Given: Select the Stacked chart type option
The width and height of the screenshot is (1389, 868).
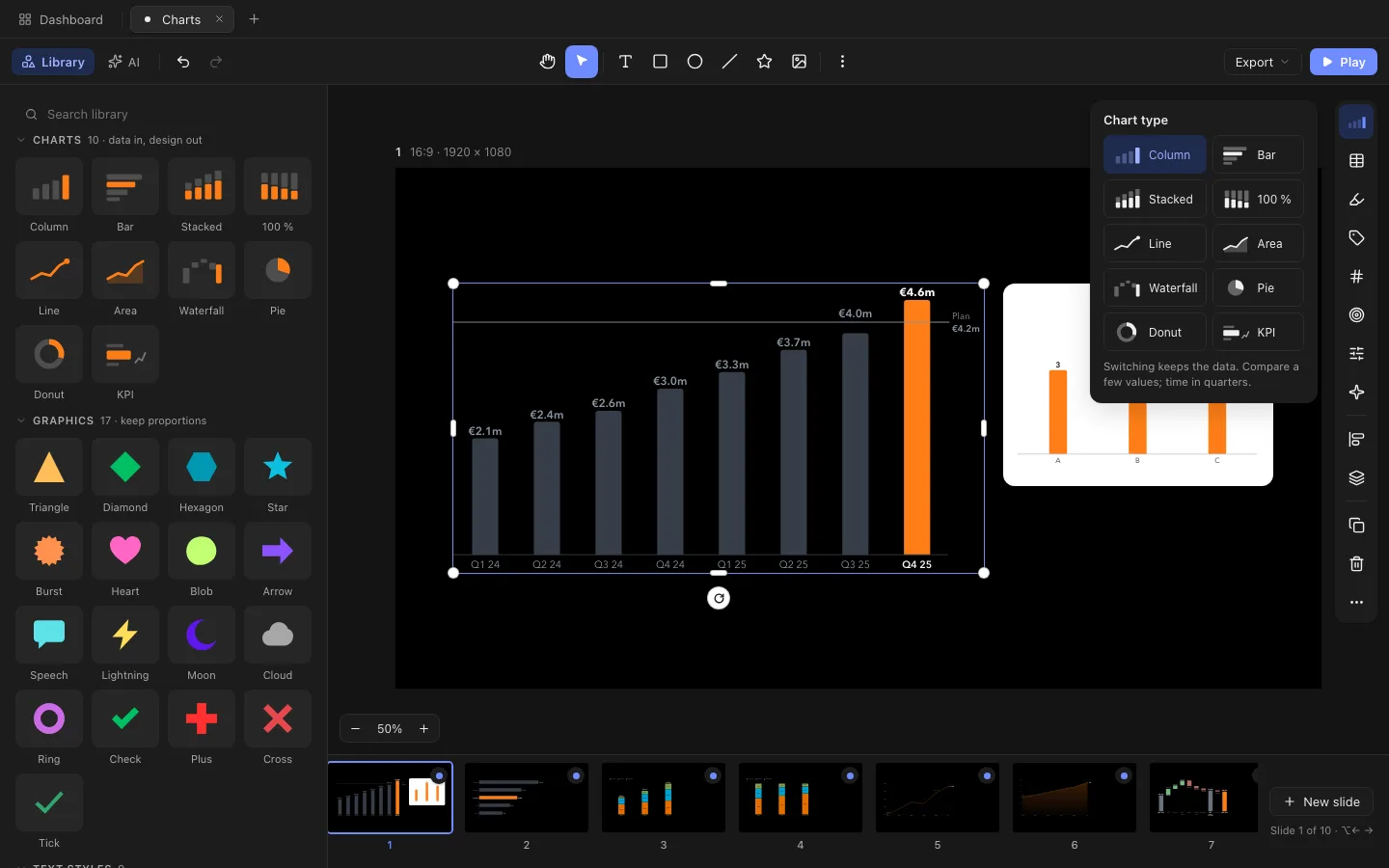Looking at the screenshot, I should point(1155,199).
